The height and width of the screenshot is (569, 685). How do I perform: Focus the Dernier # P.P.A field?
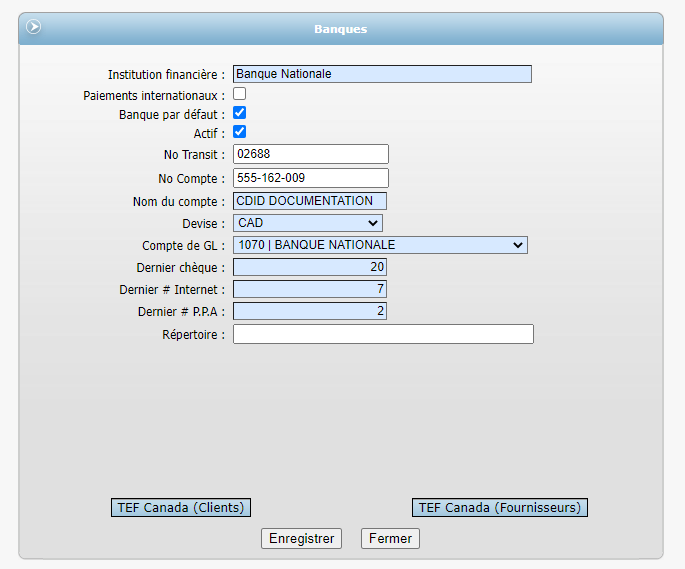point(310,311)
